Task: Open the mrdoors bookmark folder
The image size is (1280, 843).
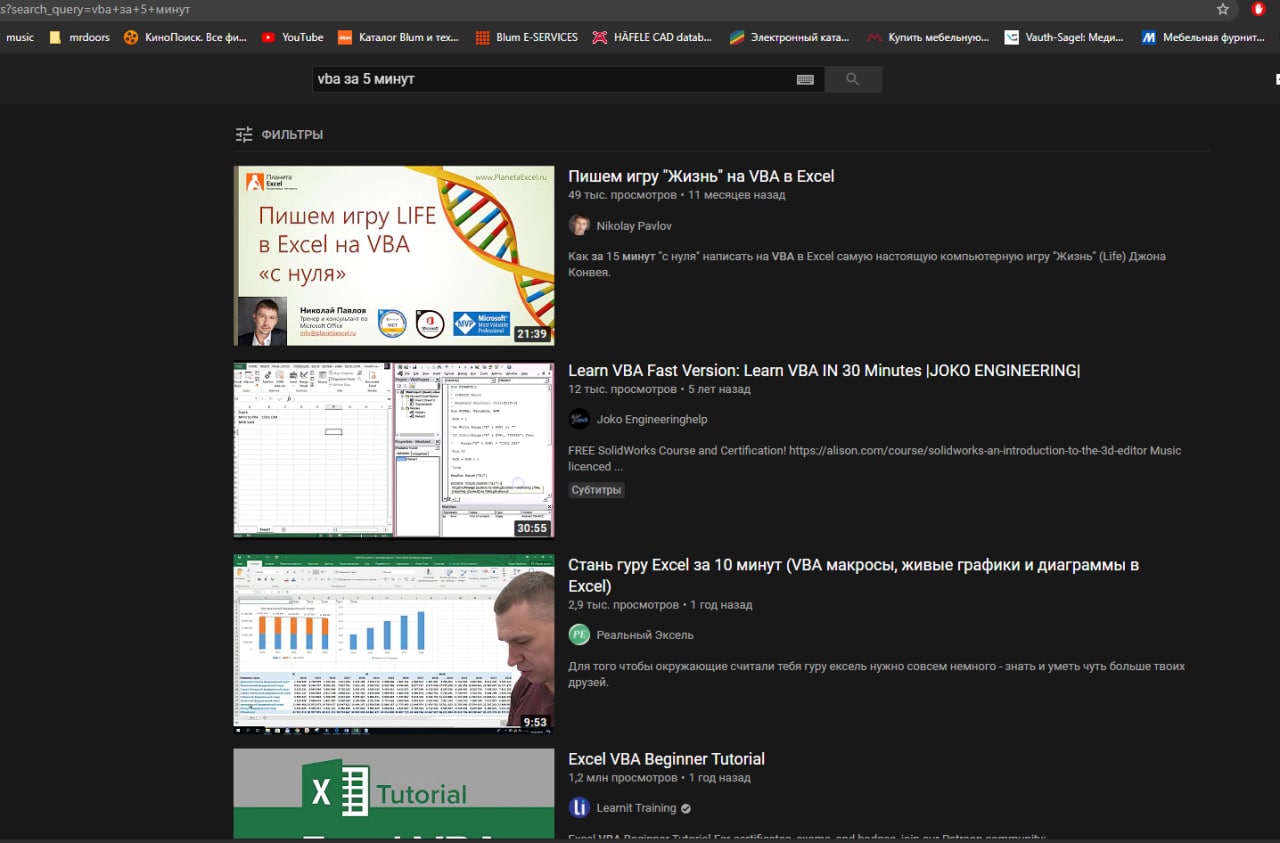Action: tap(79, 37)
